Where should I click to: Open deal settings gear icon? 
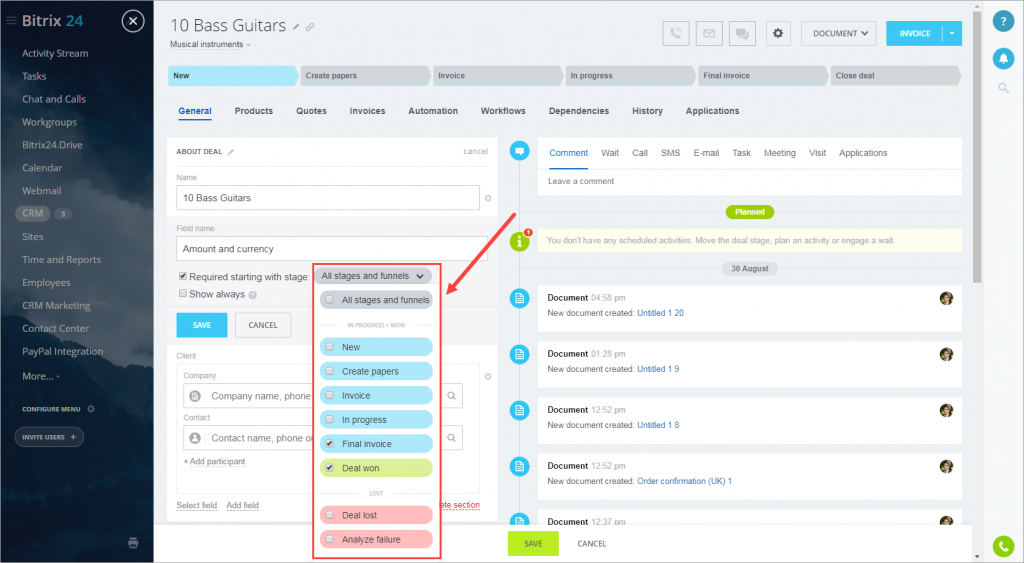click(777, 33)
